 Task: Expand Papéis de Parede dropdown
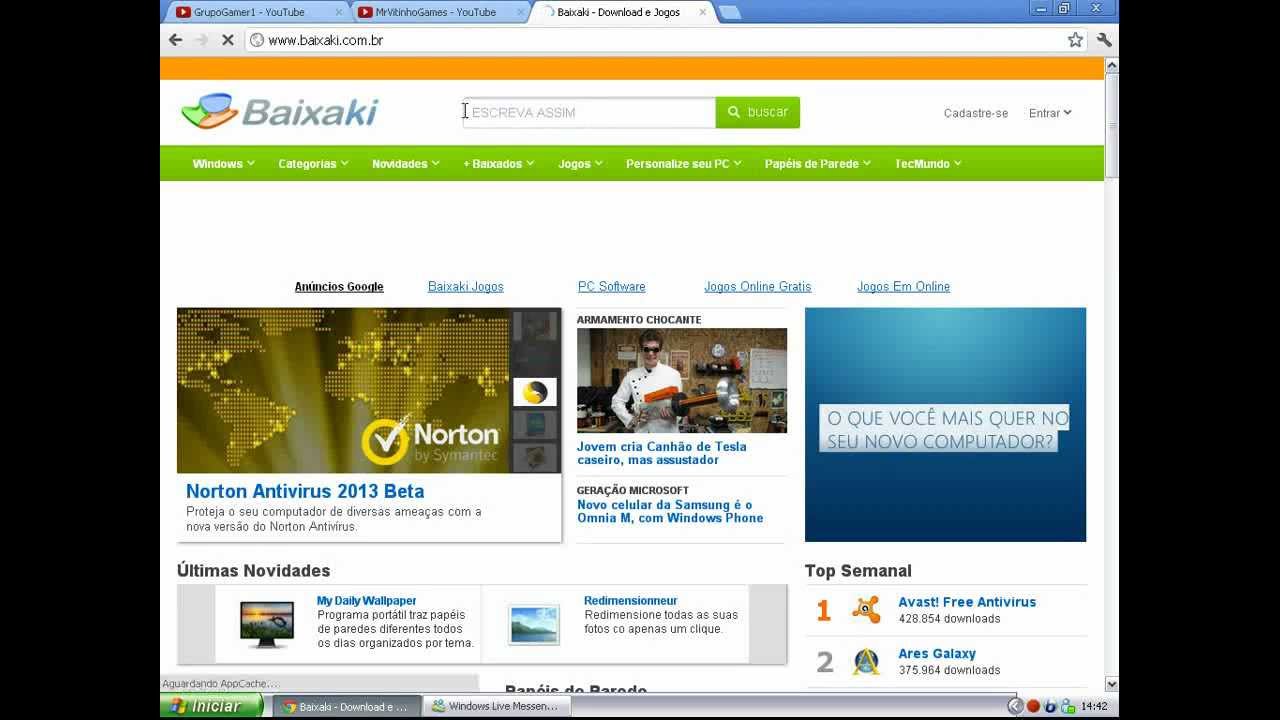[817, 163]
